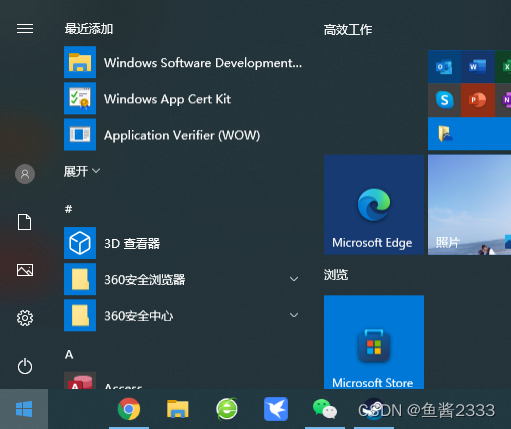
Task: Click the 高效工作 group title
Action: [348, 30]
